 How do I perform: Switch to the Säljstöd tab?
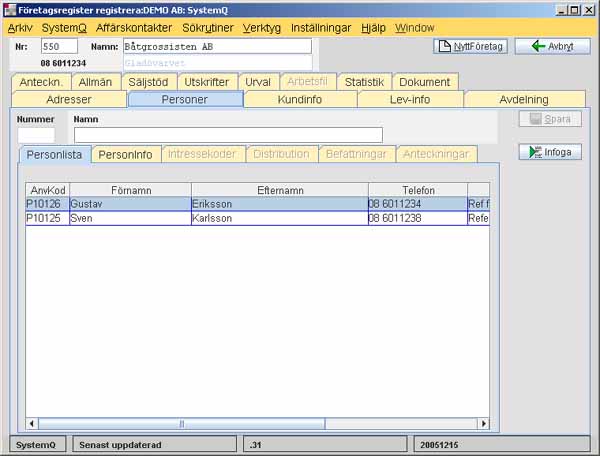click(x=148, y=82)
